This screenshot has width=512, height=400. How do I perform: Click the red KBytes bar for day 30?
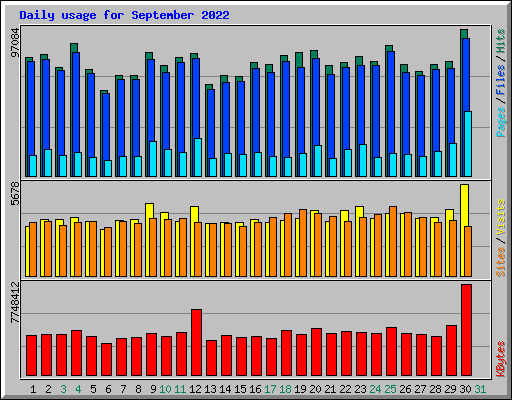pyautogui.click(x=466, y=330)
